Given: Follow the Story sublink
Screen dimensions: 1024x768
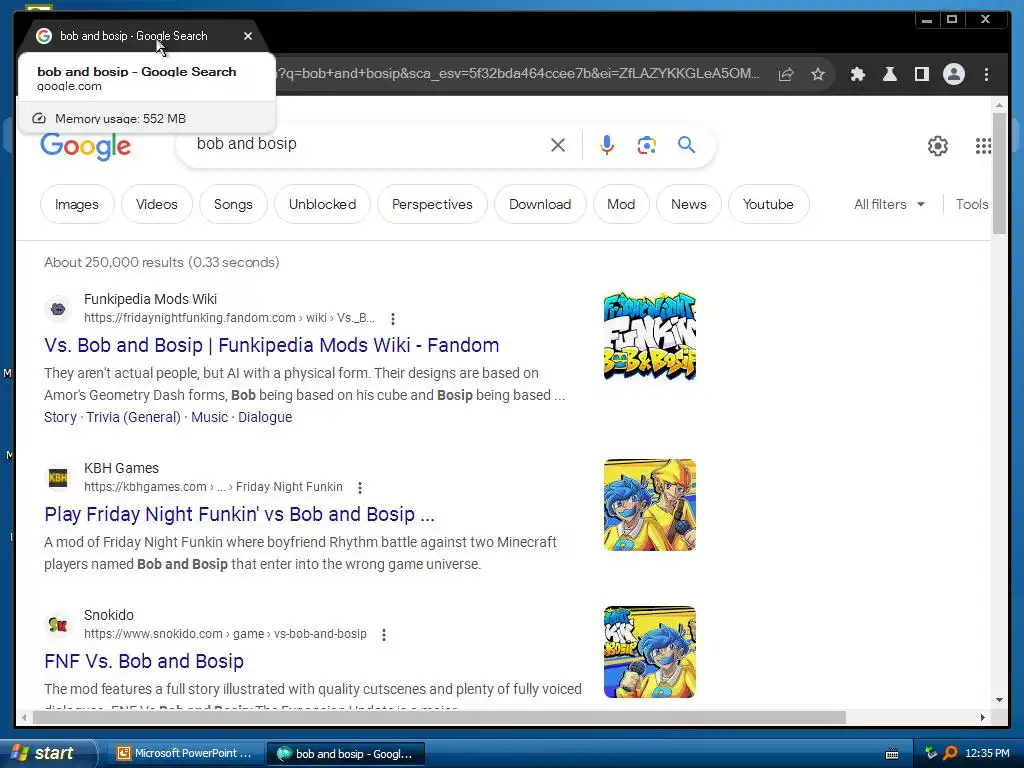Looking at the screenshot, I should [60, 417].
